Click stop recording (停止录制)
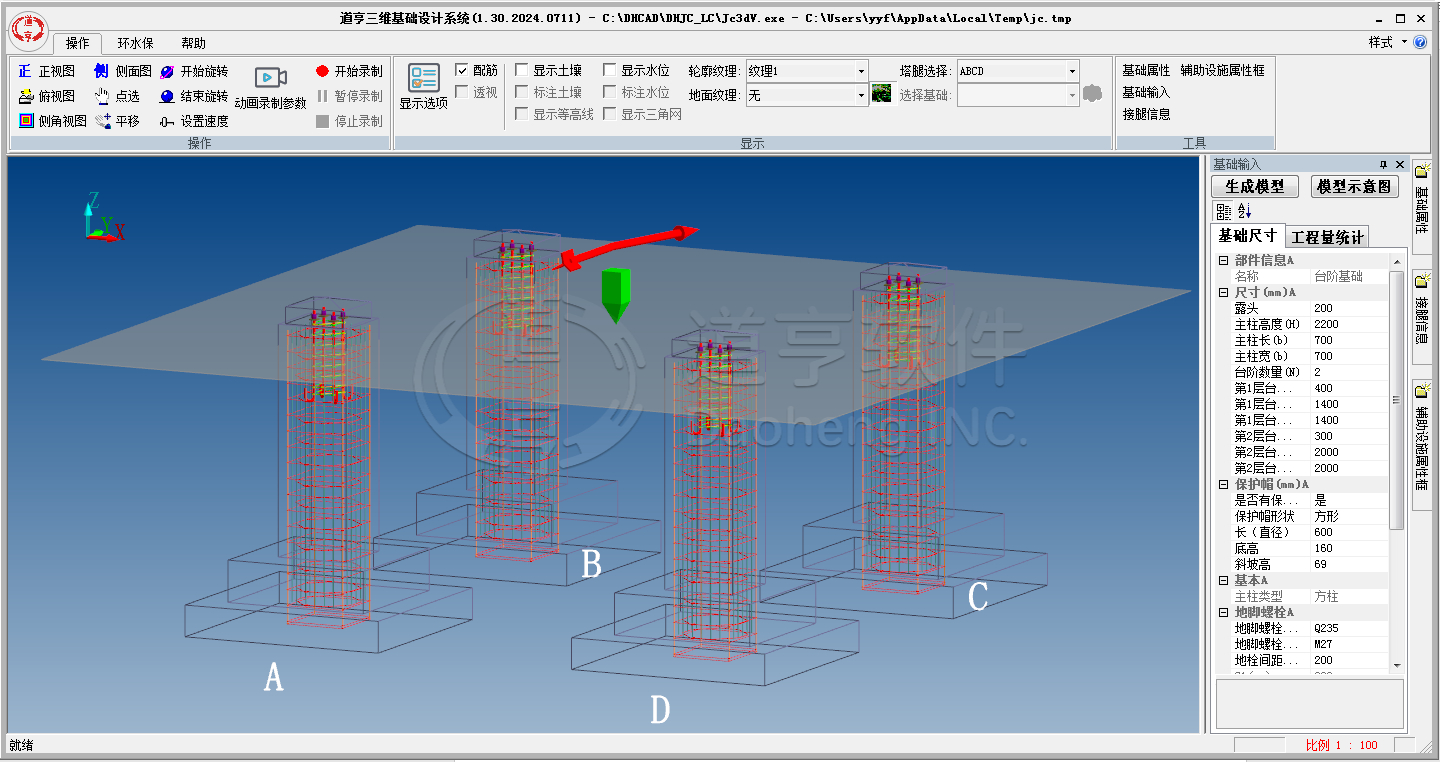The width and height of the screenshot is (1440, 762). pyautogui.click(x=349, y=121)
